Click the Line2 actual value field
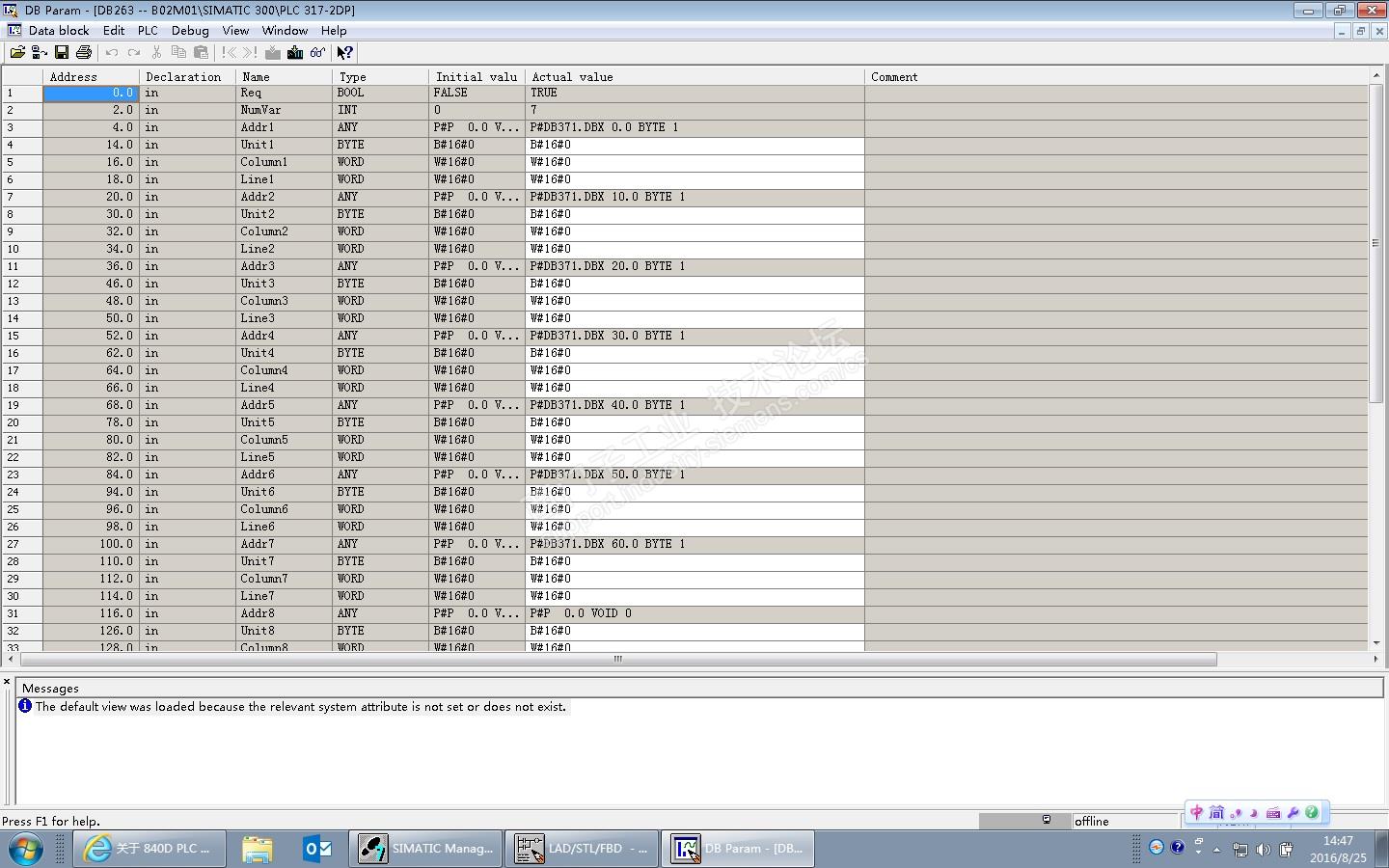 tap(695, 249)
